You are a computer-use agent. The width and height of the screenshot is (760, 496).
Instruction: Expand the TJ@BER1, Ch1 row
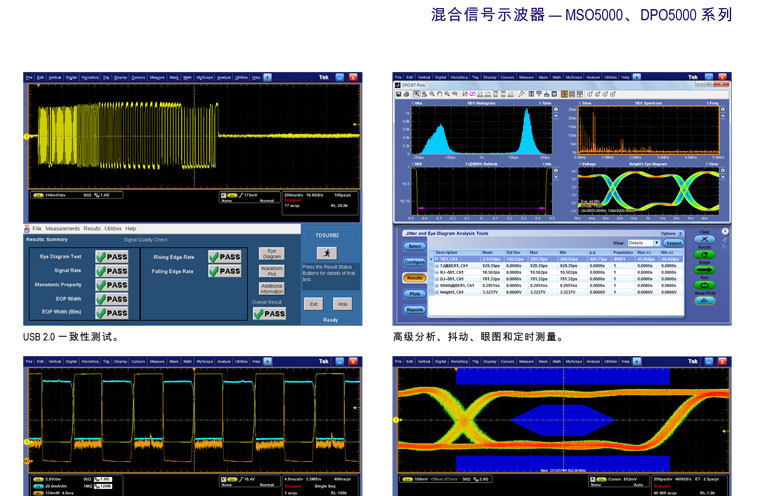437,266
